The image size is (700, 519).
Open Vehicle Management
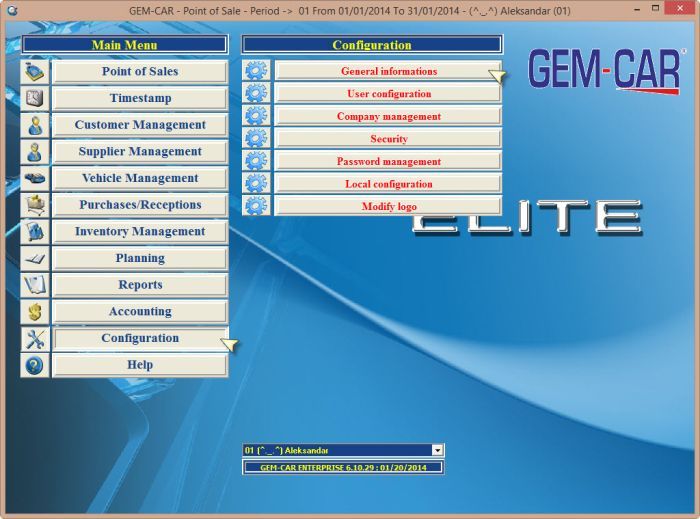pyautogui.click(x=140, y=179)
